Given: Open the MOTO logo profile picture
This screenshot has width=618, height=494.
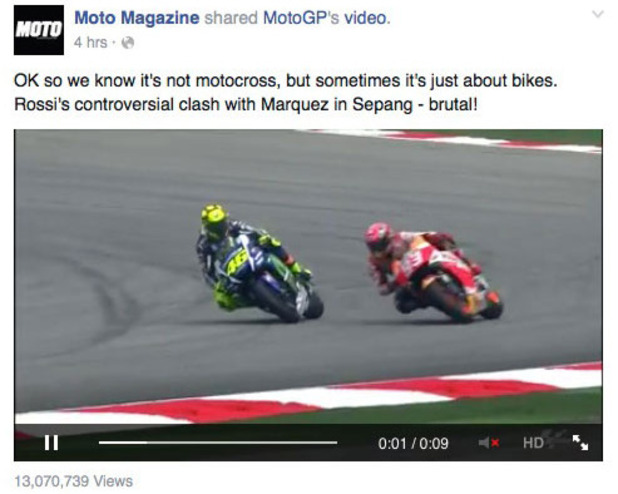Looking at the screenshot, I should tap(39, 30).
